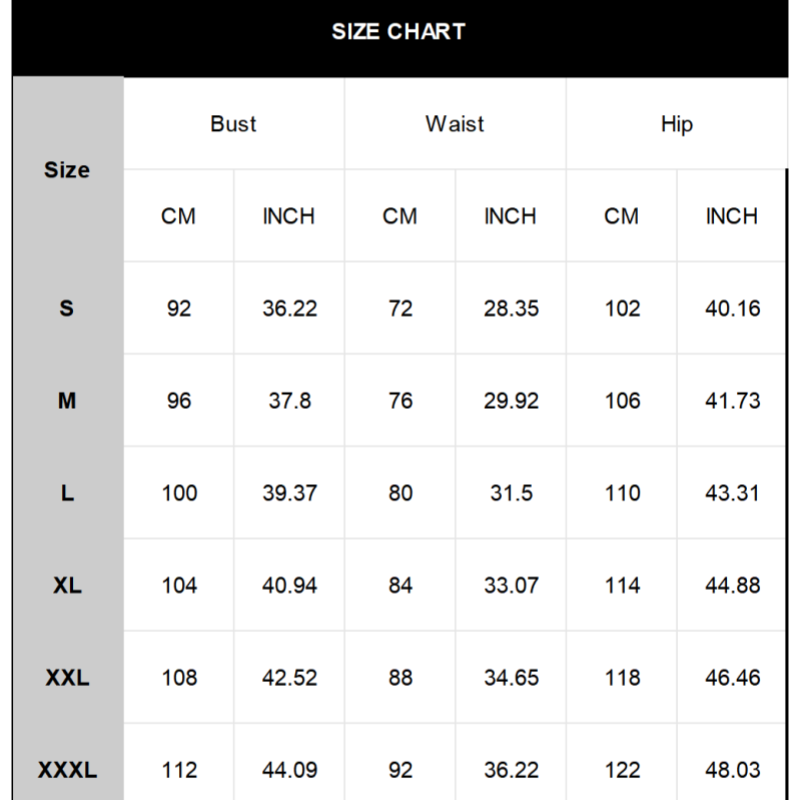Select the Hip column header

click(x=677, y=124)
